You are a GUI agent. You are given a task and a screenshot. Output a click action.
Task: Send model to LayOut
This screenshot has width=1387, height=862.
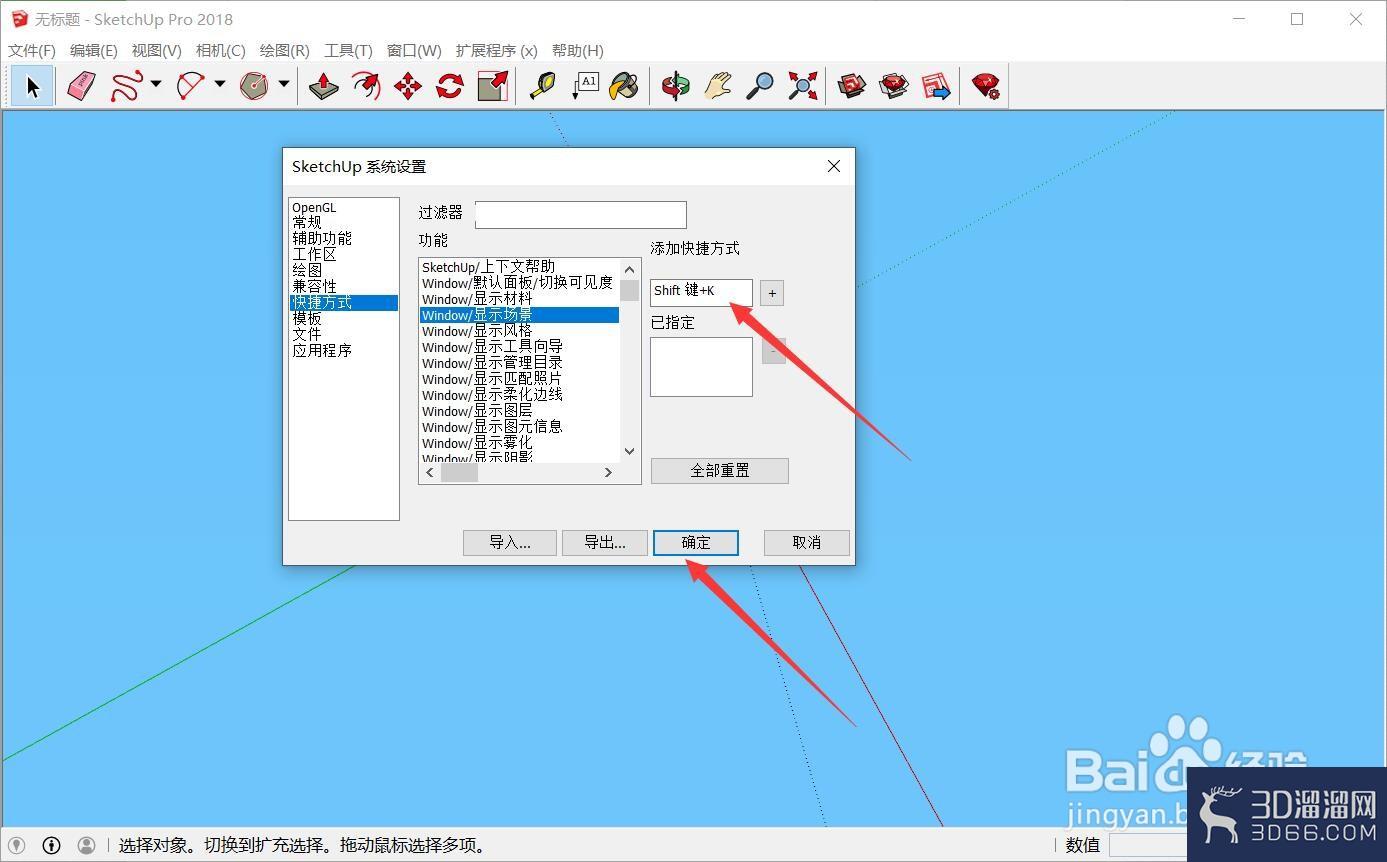[936, 86]
